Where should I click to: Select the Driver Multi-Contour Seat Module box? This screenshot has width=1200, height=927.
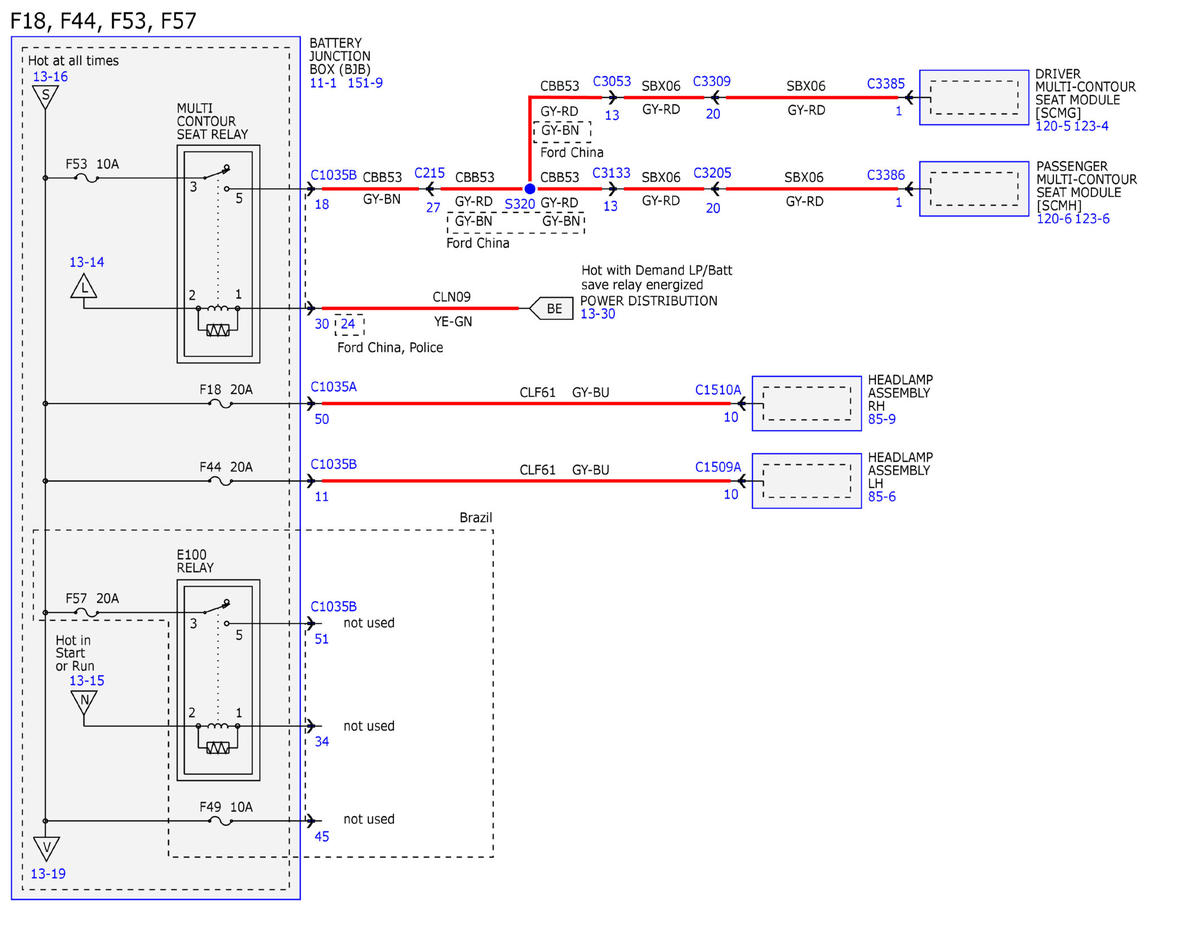click(x=974, y=97)
